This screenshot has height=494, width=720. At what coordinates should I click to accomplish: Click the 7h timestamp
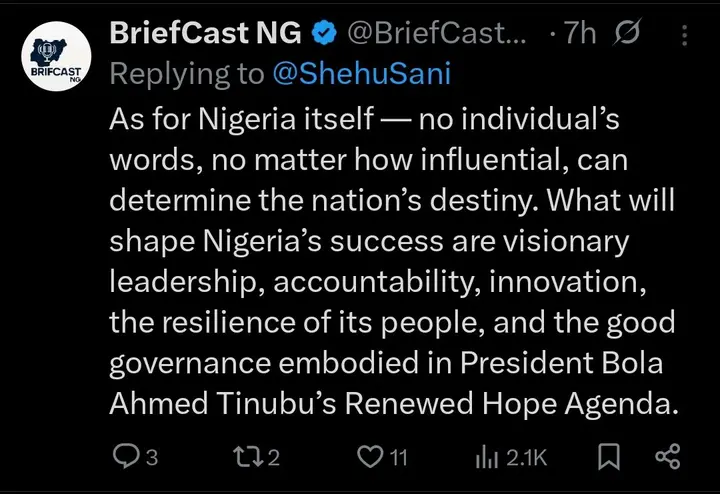tap(580, 34)
